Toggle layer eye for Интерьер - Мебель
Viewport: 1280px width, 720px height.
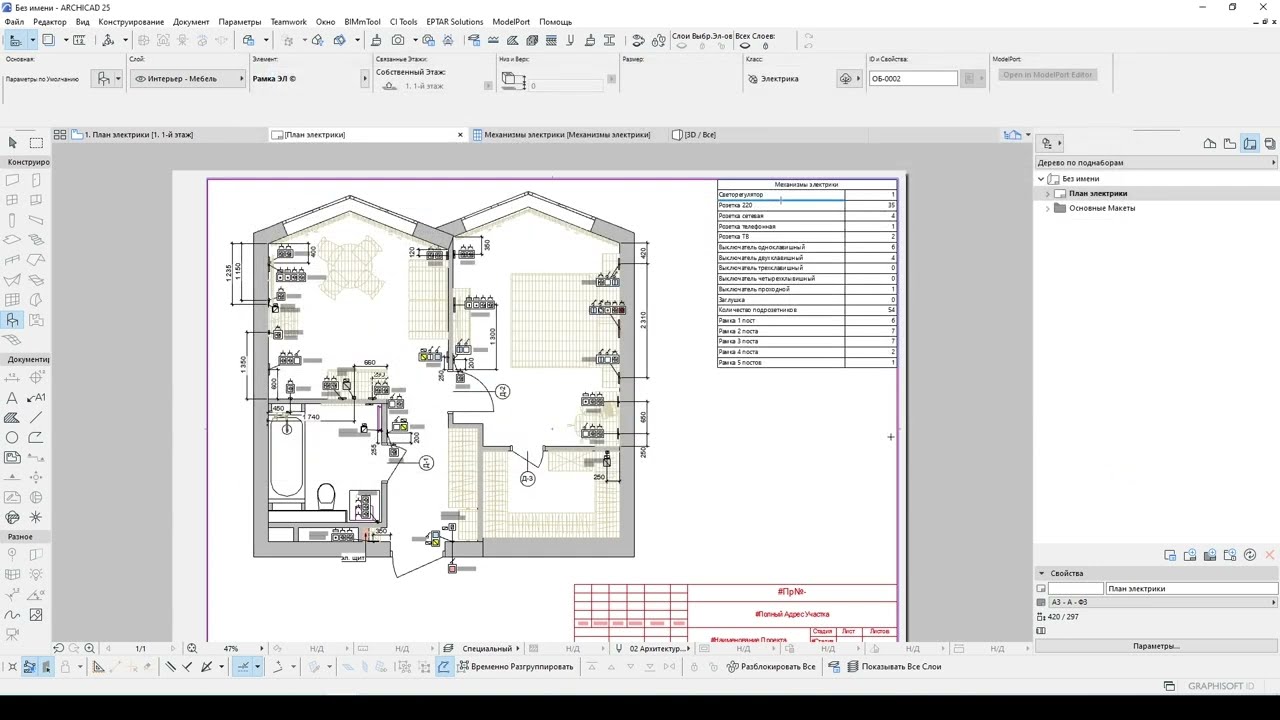(140, 79)
